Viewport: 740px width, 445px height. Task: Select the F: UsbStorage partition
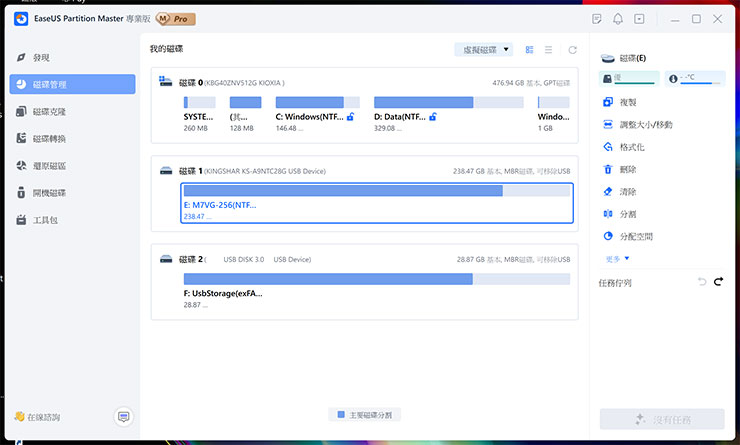[x=377, y=291]
